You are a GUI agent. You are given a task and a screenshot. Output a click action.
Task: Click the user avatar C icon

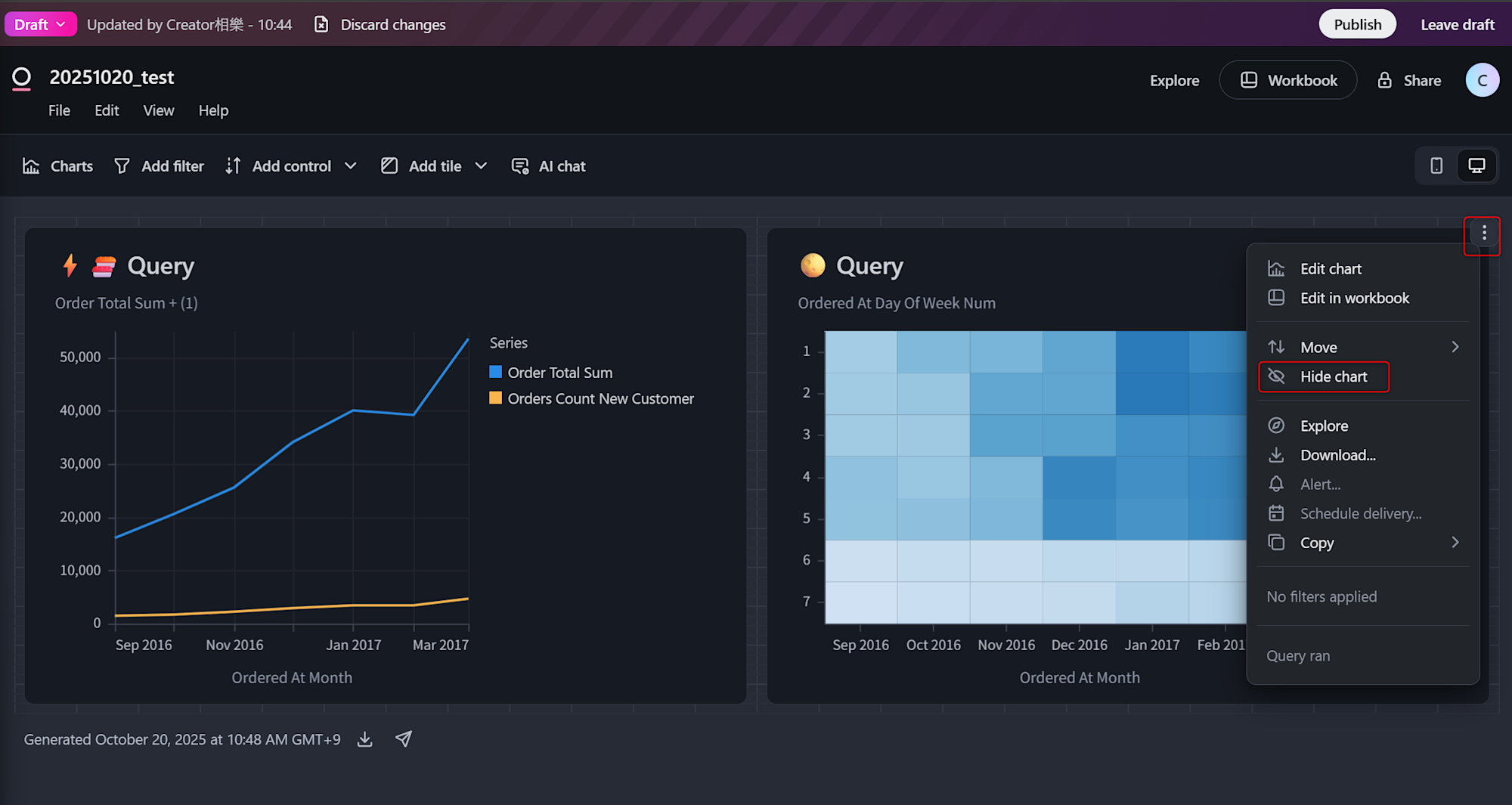coord(1482,80)
